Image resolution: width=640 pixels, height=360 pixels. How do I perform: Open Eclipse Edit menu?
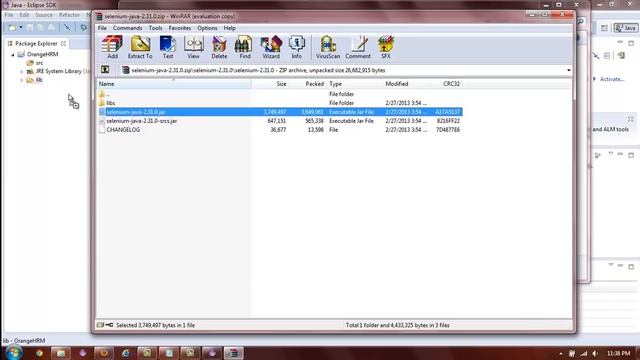pyautogui.click(x=24, y=15)
